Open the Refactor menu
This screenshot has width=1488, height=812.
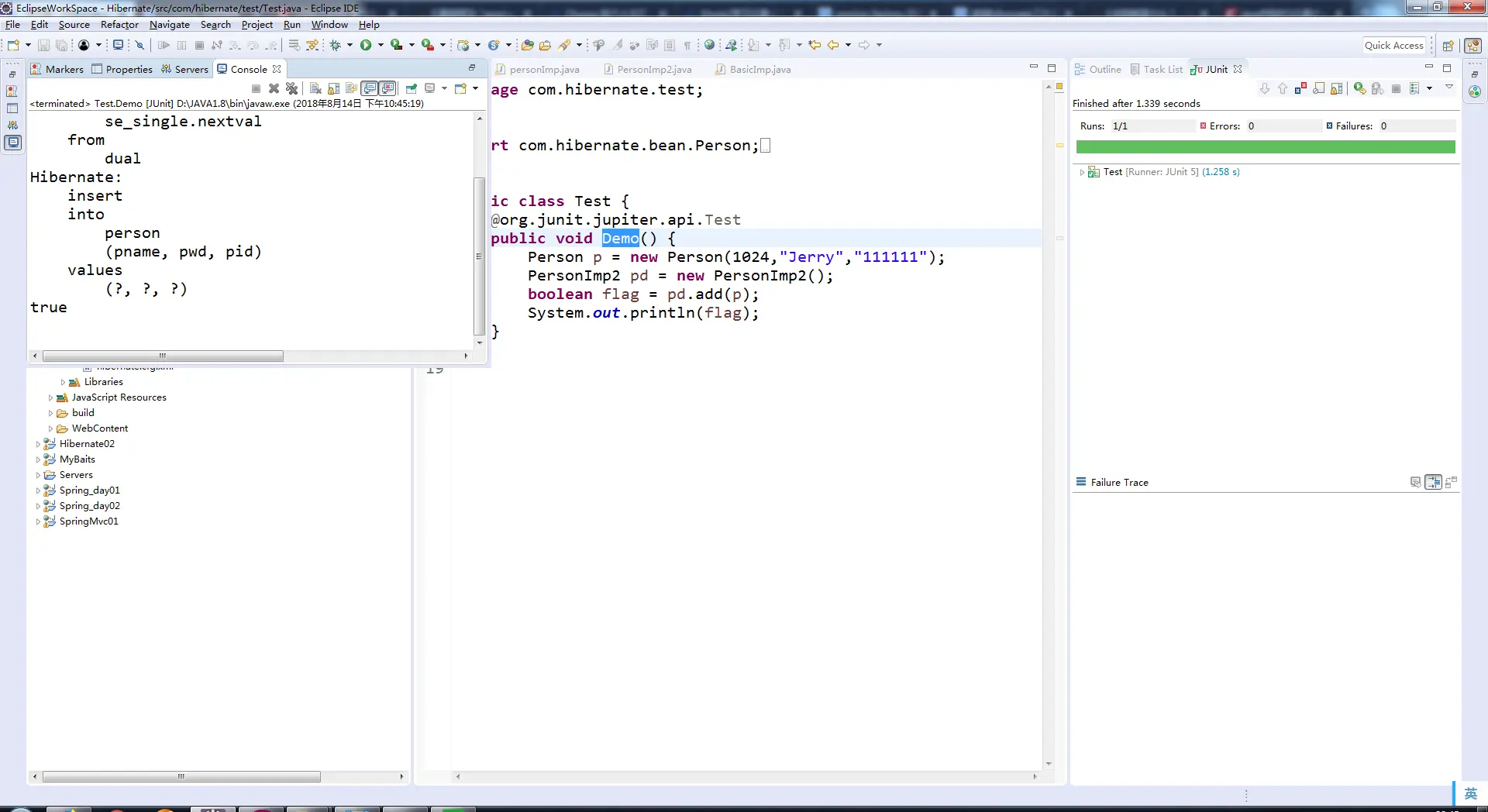tap(119, 25)
